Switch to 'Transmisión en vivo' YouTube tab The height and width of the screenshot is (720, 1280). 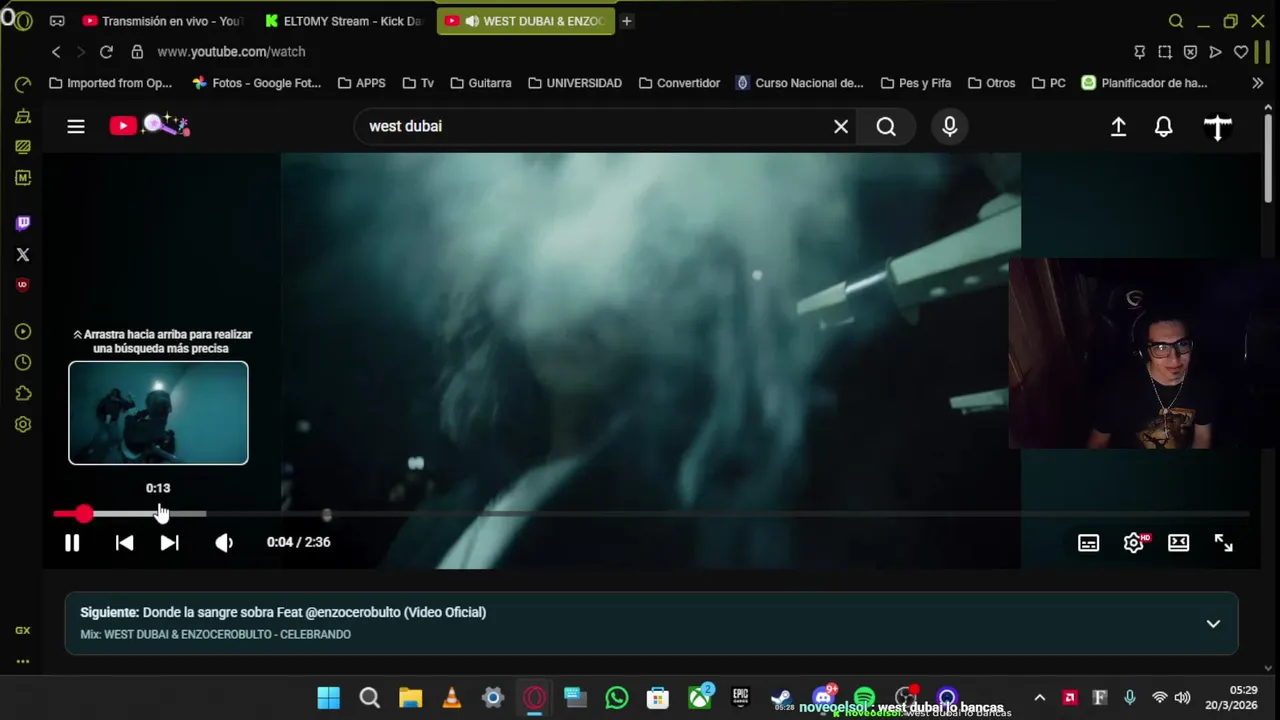162,21
